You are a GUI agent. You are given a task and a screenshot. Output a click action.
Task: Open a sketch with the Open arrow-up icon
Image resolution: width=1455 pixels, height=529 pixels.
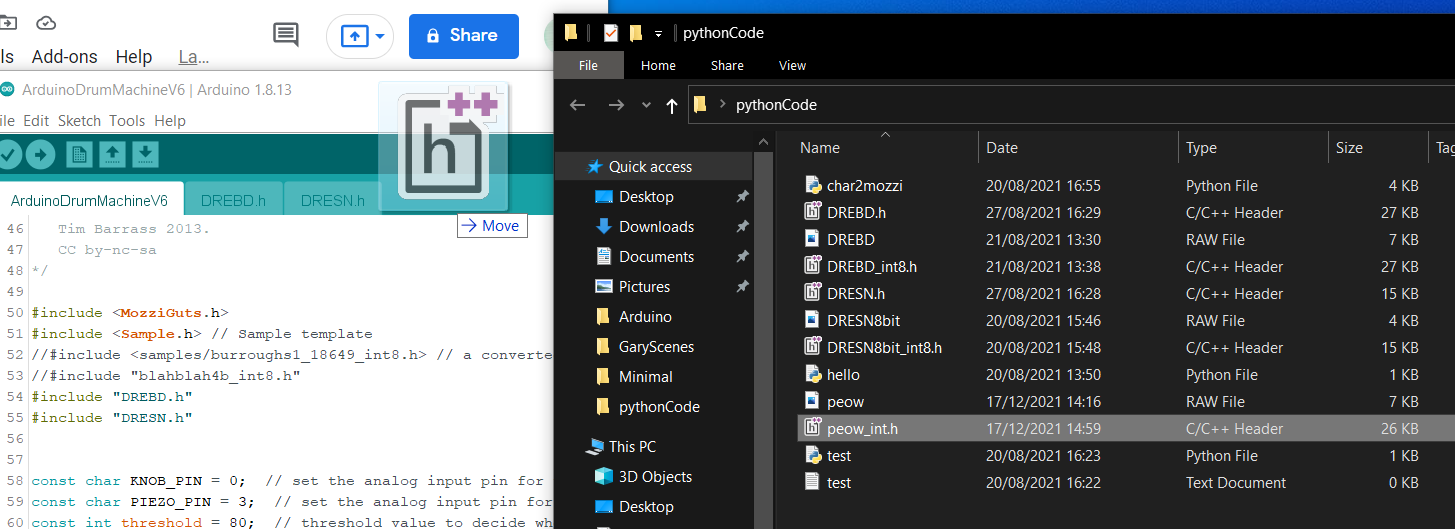(112, 154)
